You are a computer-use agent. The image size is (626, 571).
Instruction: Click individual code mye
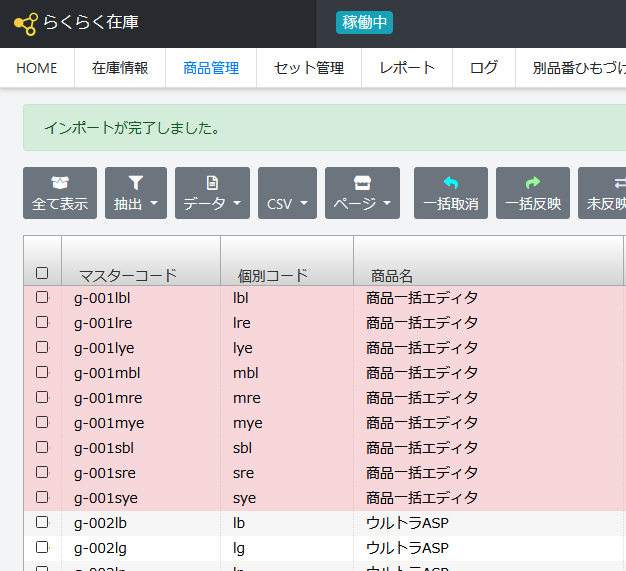248,423
